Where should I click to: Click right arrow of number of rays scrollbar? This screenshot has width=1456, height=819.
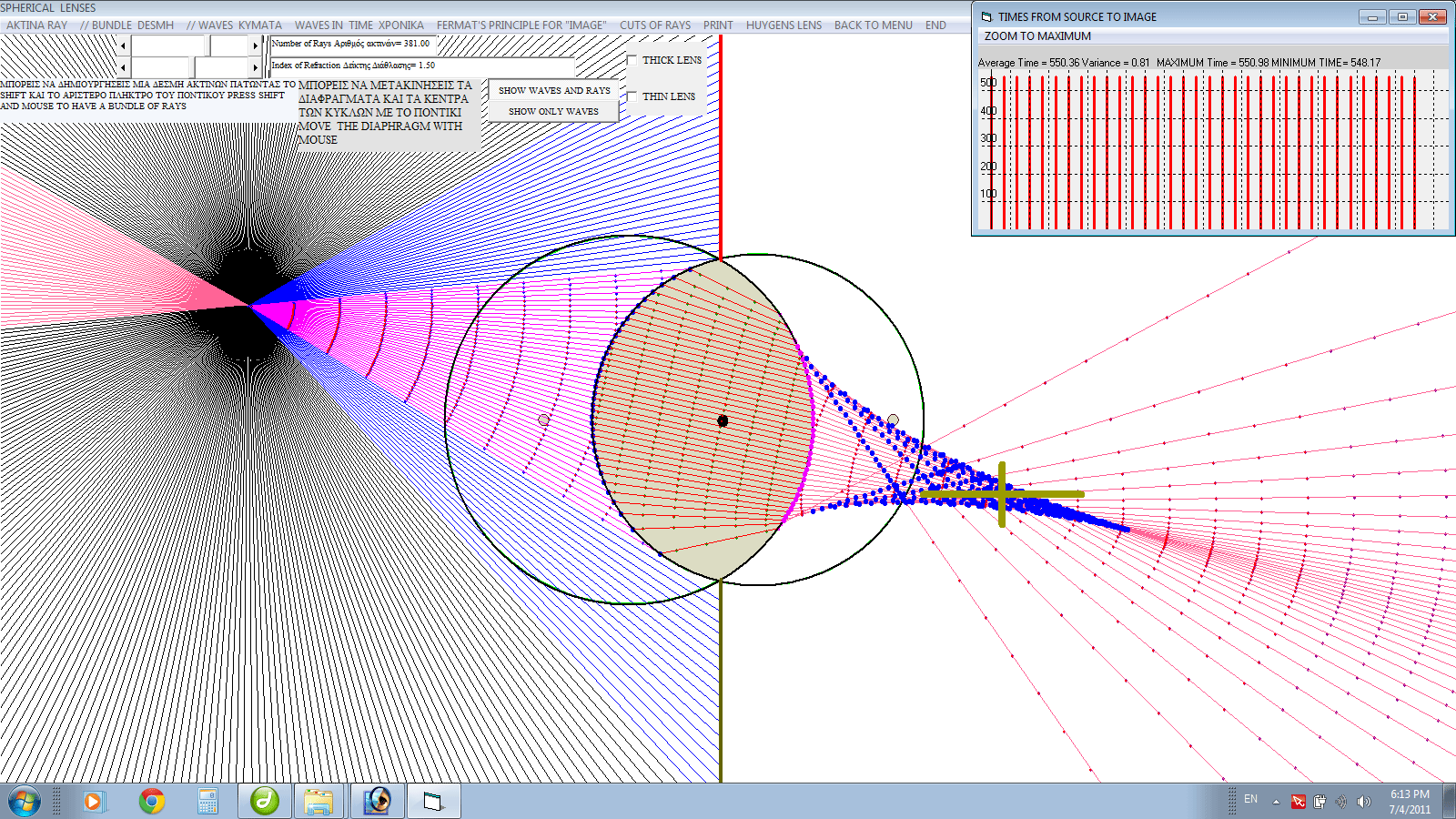(x=255, y=45)
